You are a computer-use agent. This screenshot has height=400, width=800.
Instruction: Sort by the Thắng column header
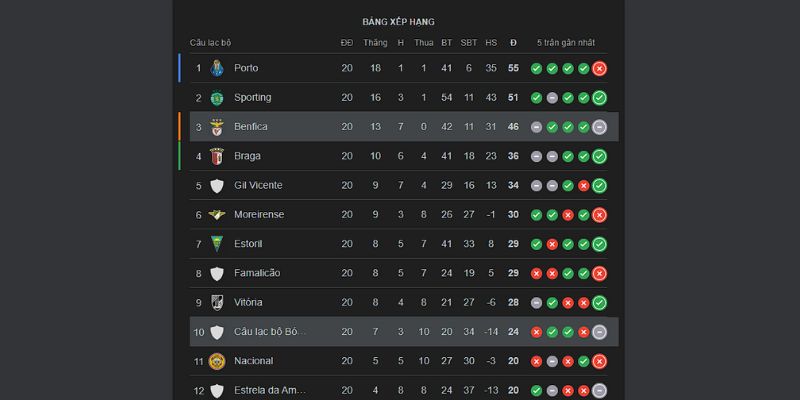pos(375,43)
